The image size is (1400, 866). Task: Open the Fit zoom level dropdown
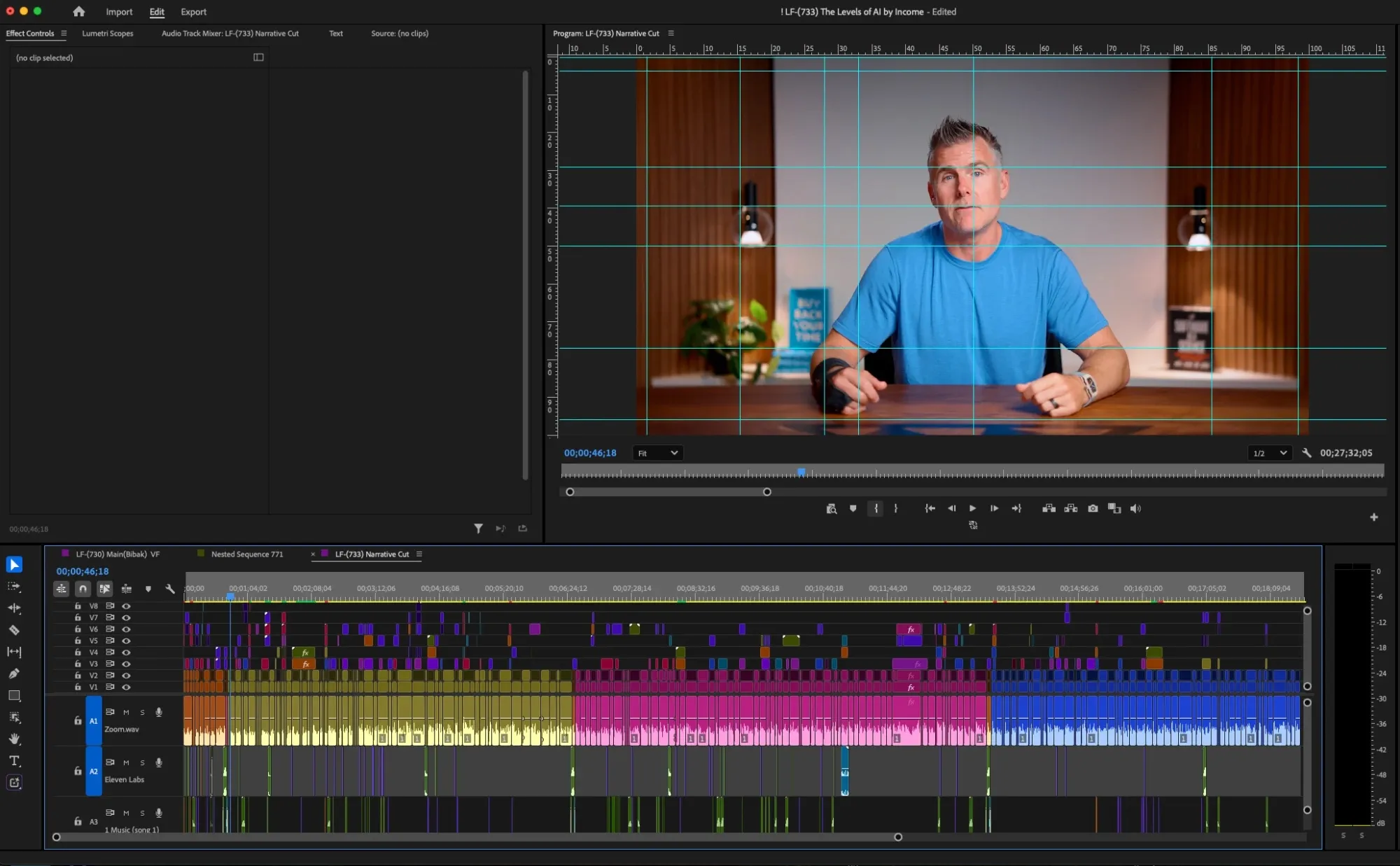click(657, 453)
